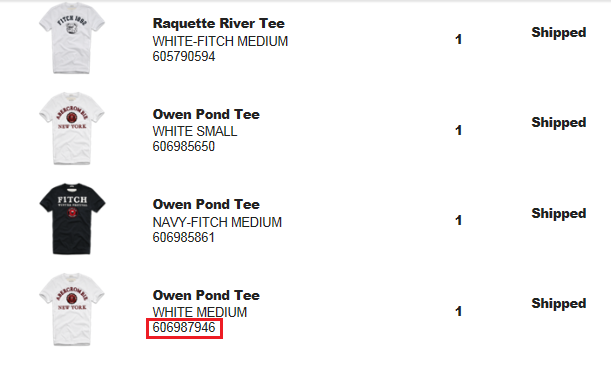Image resolution: width=611 pixels, height=379 pixels.
Task: View the white medium Owen Pond Tee image
Action: click(x=72, y=309)
